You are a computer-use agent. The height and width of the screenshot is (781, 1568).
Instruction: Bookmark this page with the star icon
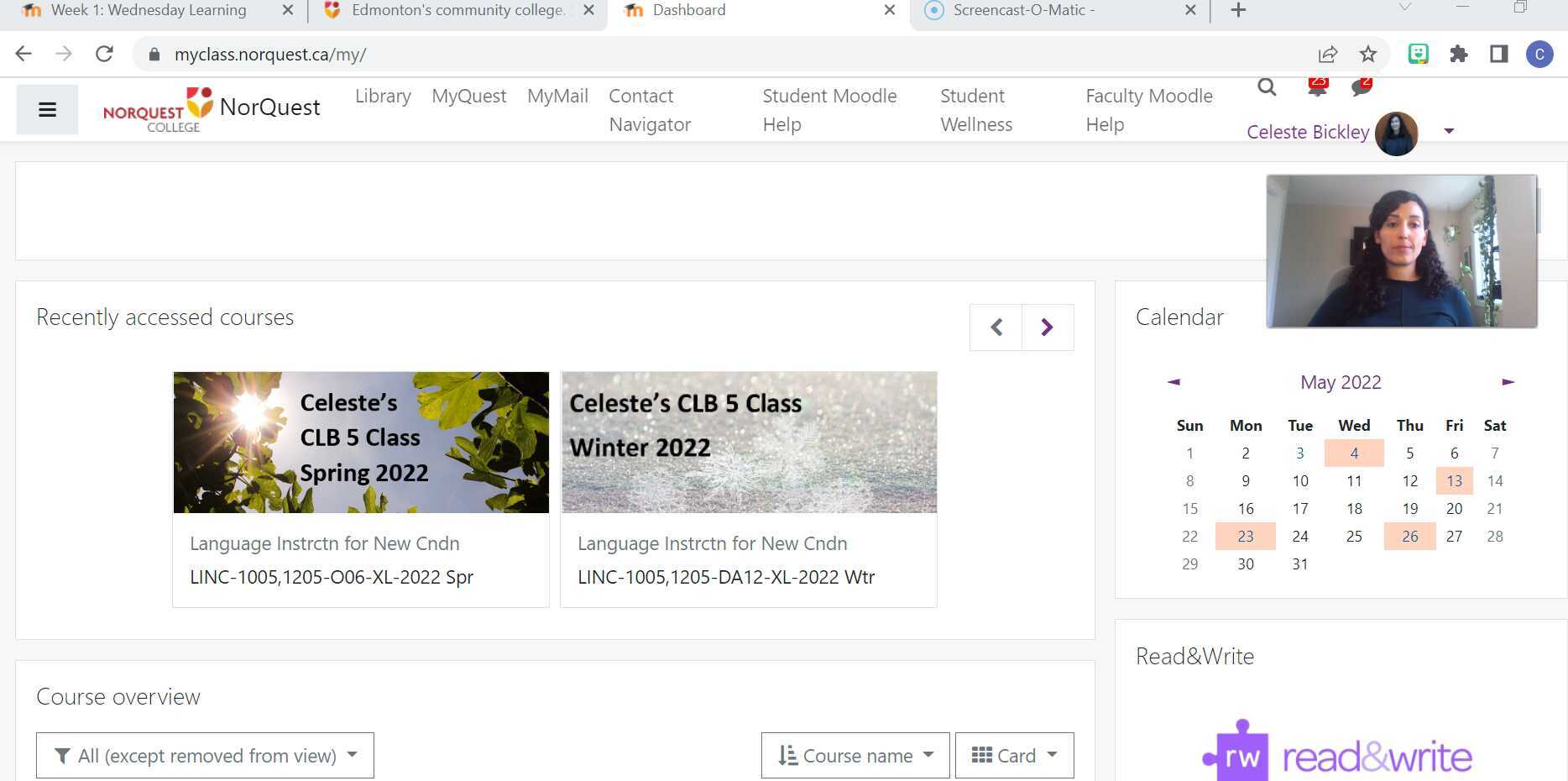coord(1368,54)
